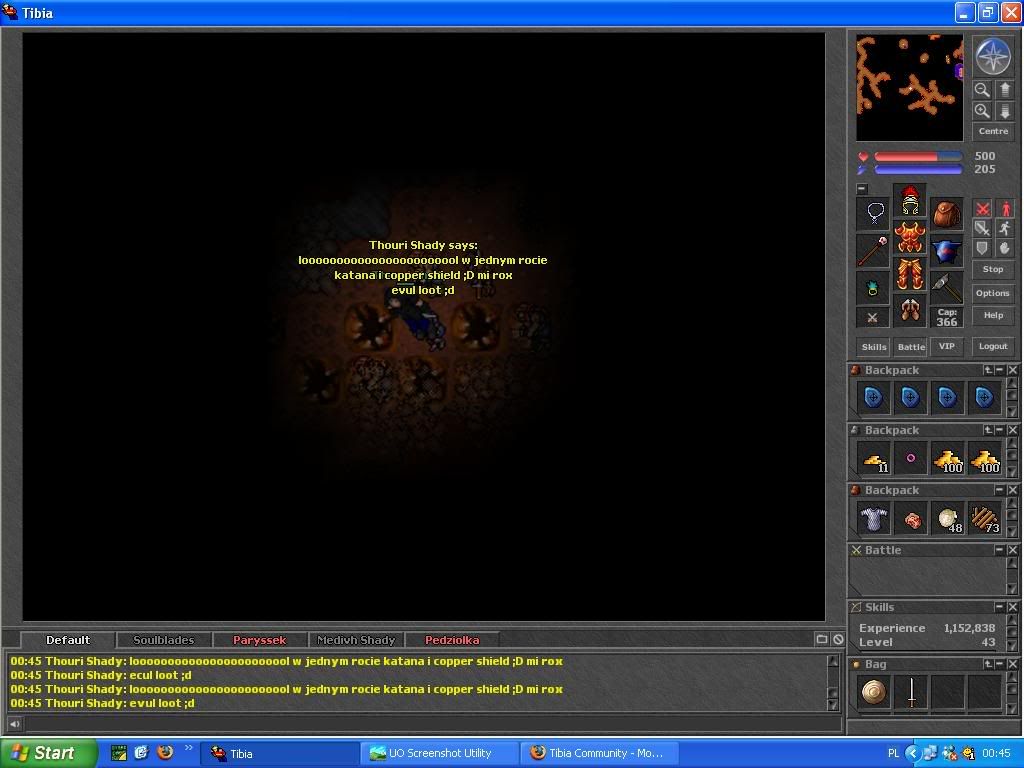1024x768 pixels.
Task: Open the VIP list button
Action: (947, 347)
